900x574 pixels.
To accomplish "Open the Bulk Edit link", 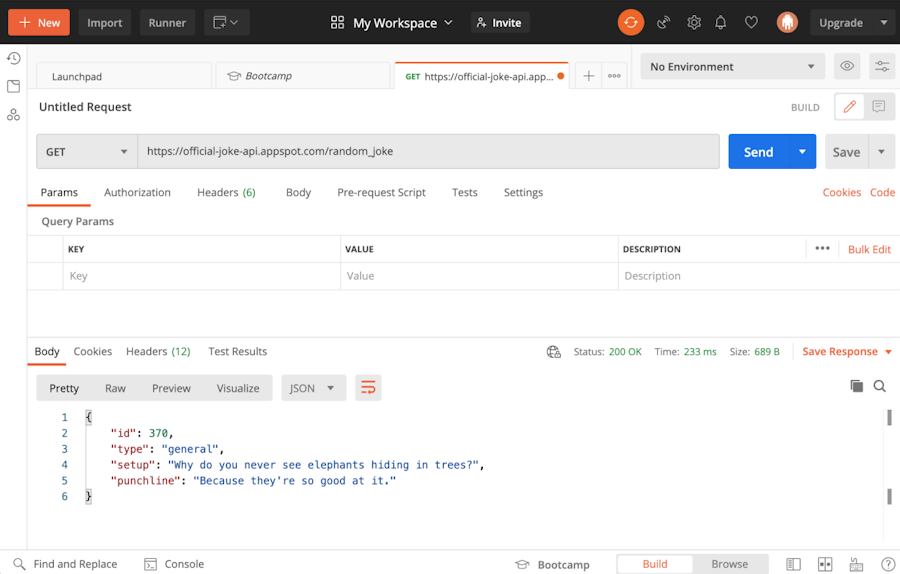I will pyautogui.click(x=869, y=249).
